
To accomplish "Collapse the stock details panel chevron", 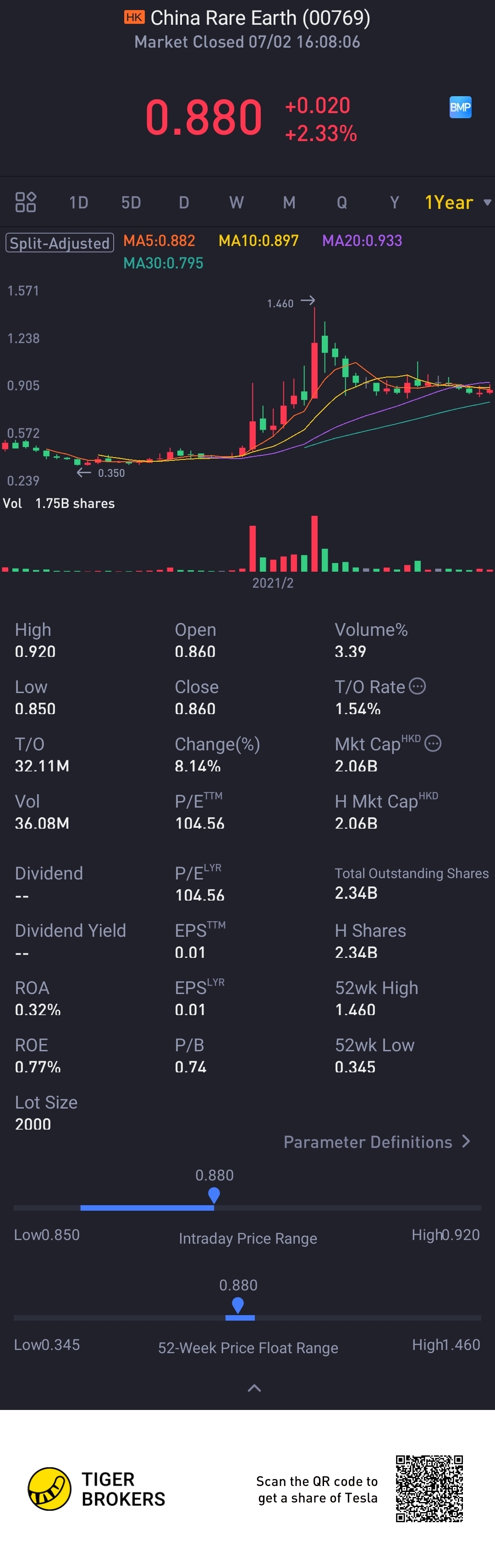I will [x=254, y=1388].
